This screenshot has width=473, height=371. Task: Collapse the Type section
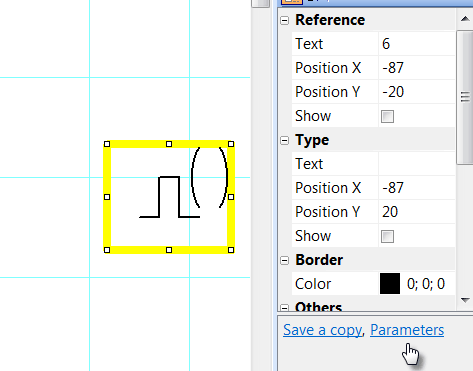point(284,141)
